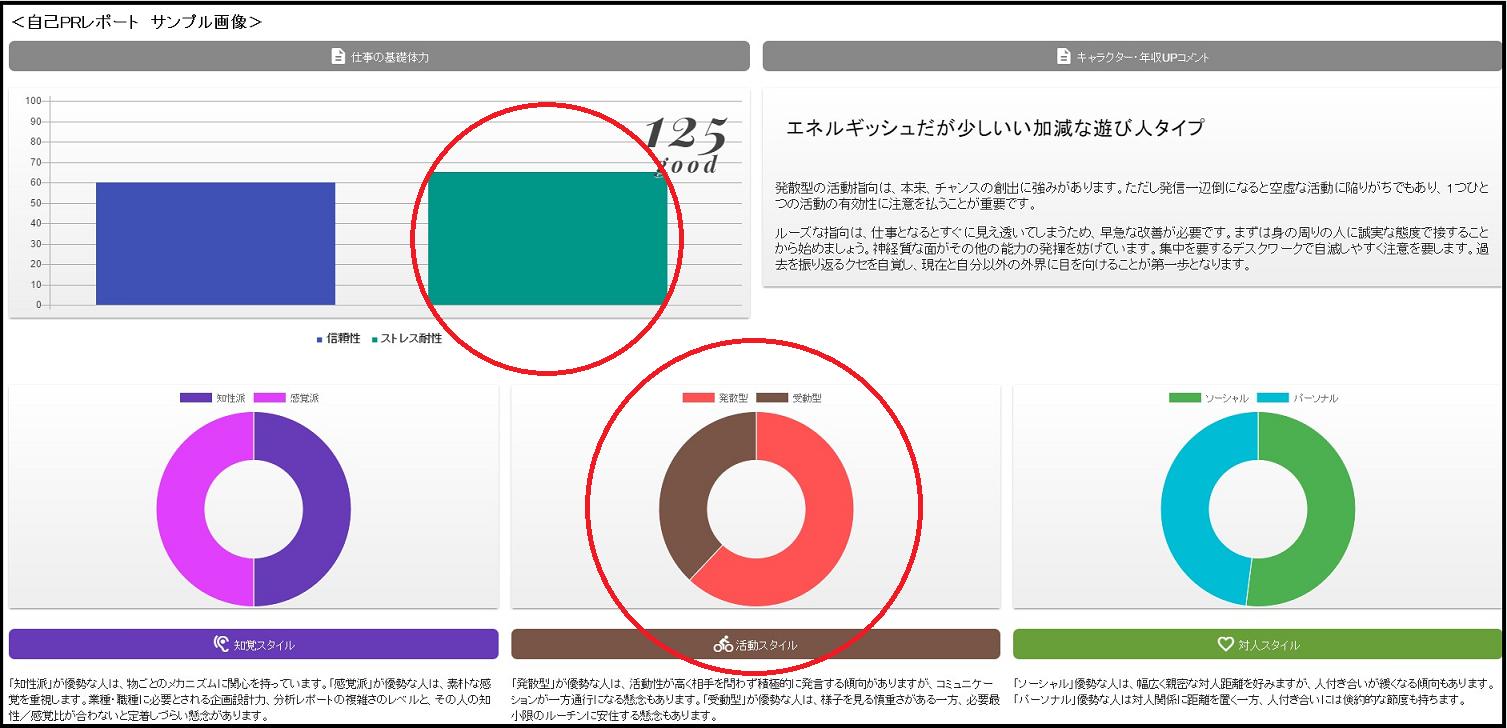Viewport: 1507px width, 728px height.
Task: Click the blue 信頼性 bar in chart
Action: [x=216, y=243]
